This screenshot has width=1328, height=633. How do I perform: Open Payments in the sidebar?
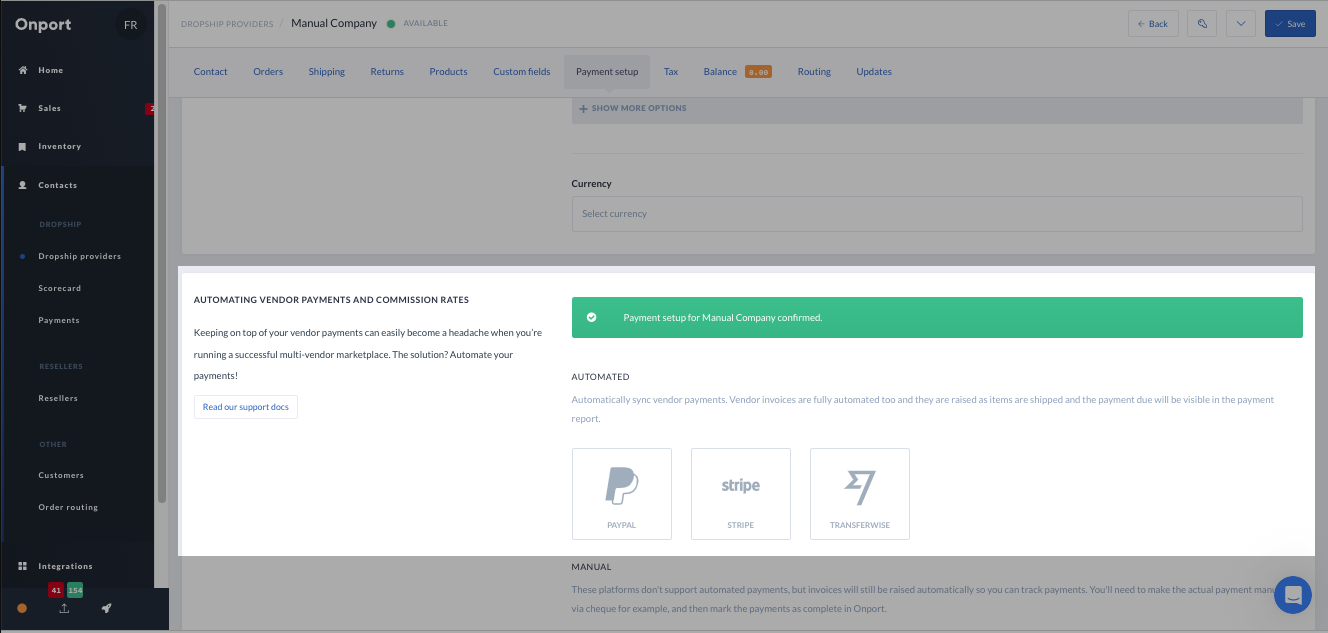(x=58, y=320)
